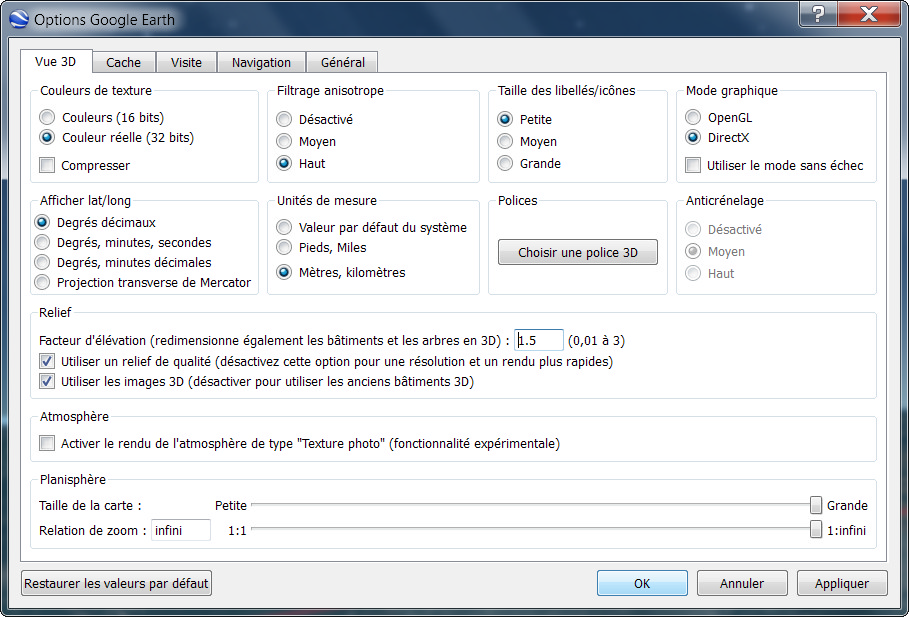This screenshot has width=909, height=617.
Task: Close the Options Google Earth dialog
Action: click(869, 13)
